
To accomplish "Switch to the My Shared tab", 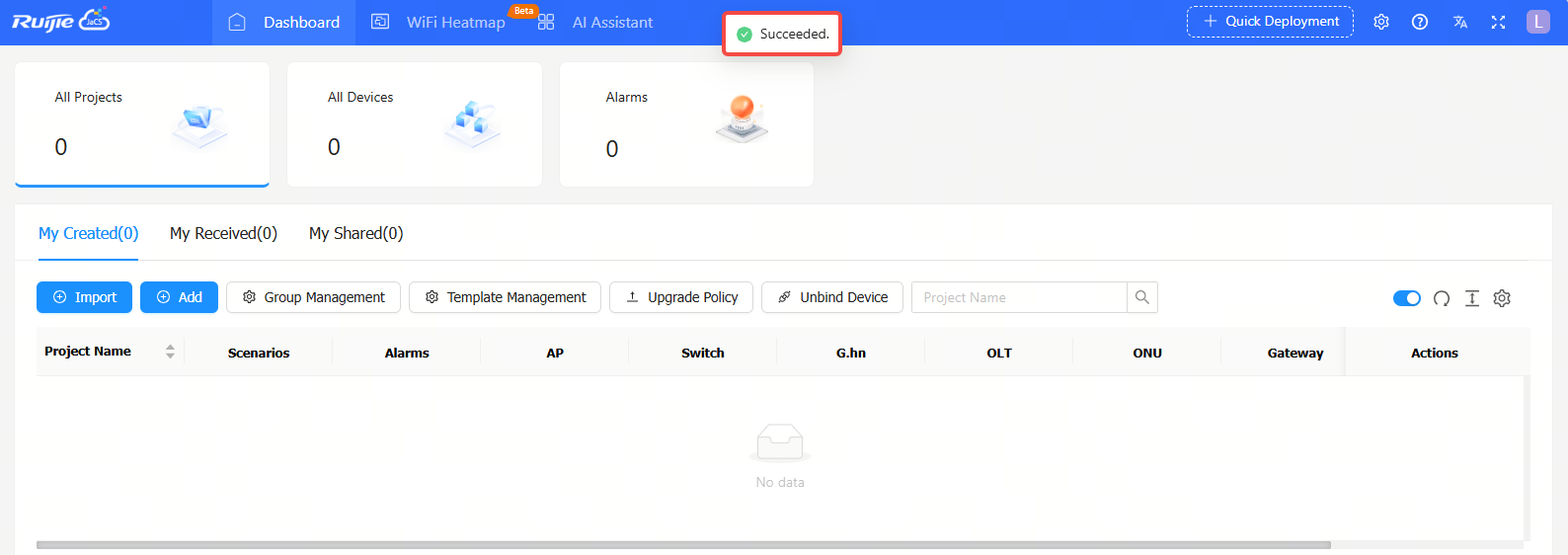I will (355, 233).
